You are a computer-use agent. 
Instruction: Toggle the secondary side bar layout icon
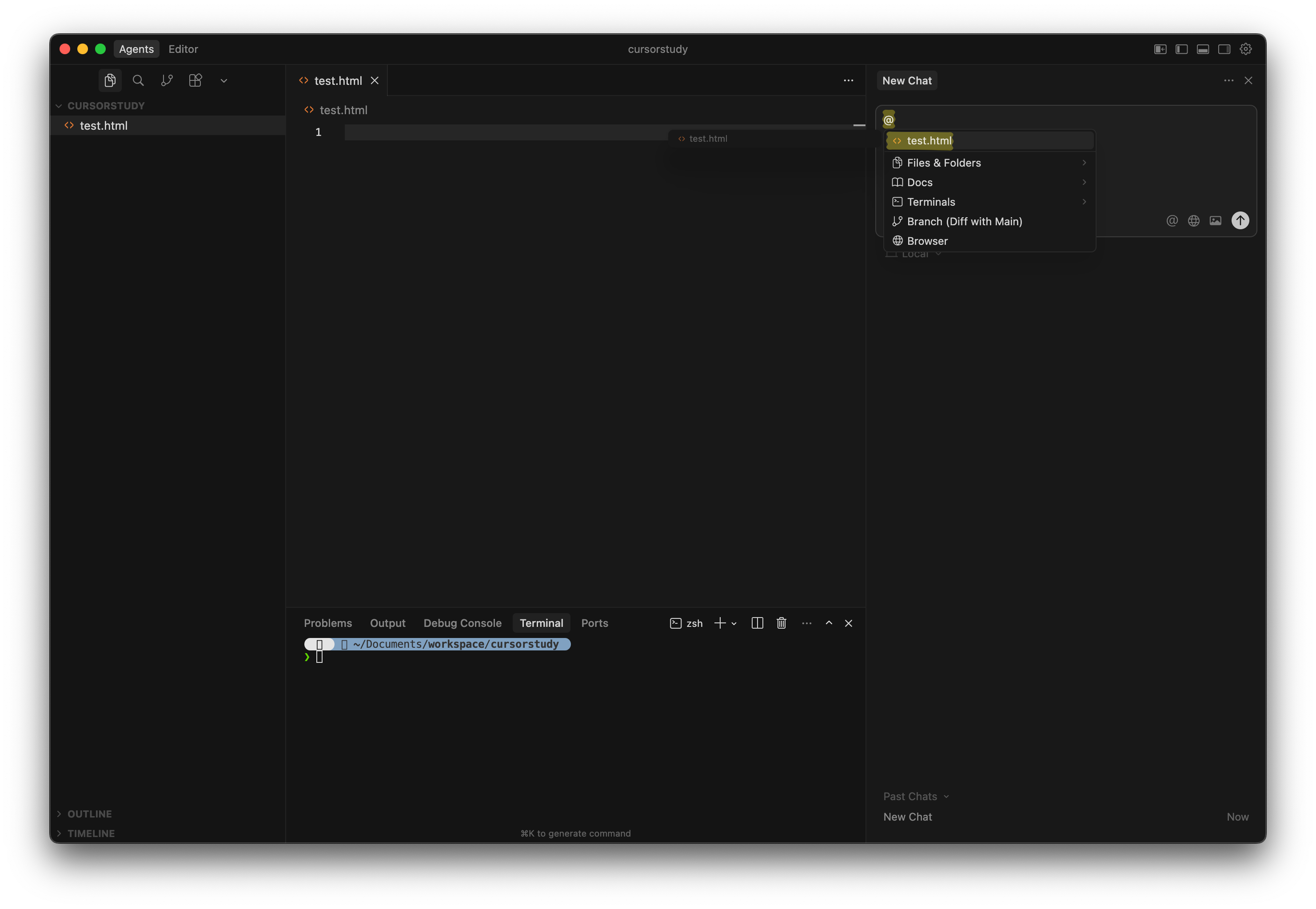point(1224,49)
